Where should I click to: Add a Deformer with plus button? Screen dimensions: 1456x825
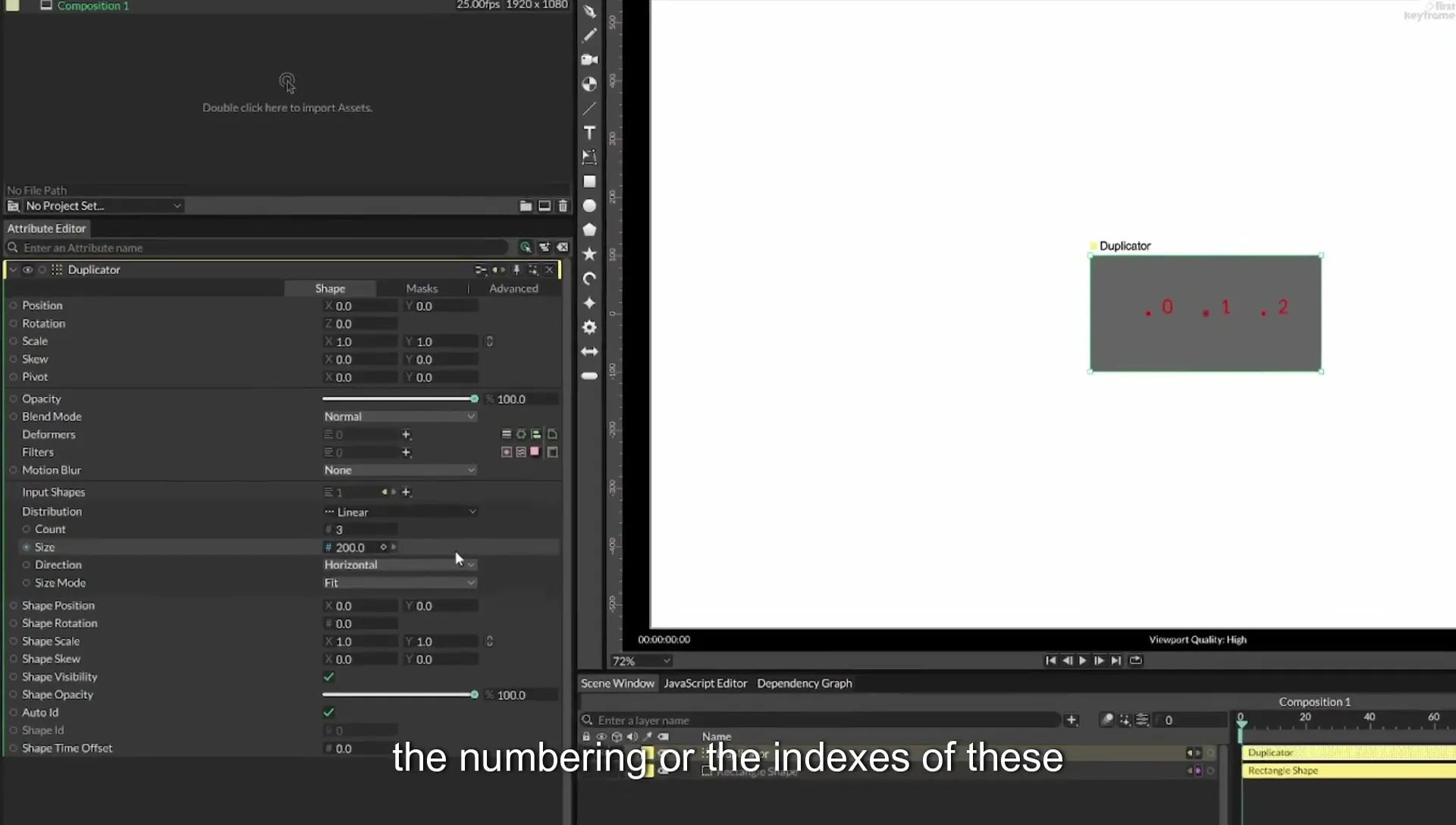tap(406, 434)
